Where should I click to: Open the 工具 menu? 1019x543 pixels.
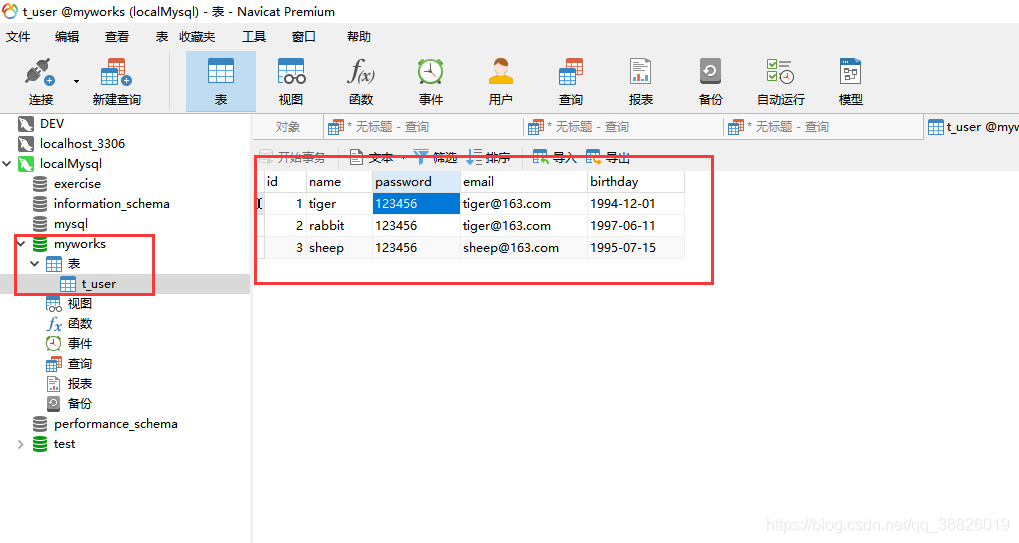coord(254,37)
